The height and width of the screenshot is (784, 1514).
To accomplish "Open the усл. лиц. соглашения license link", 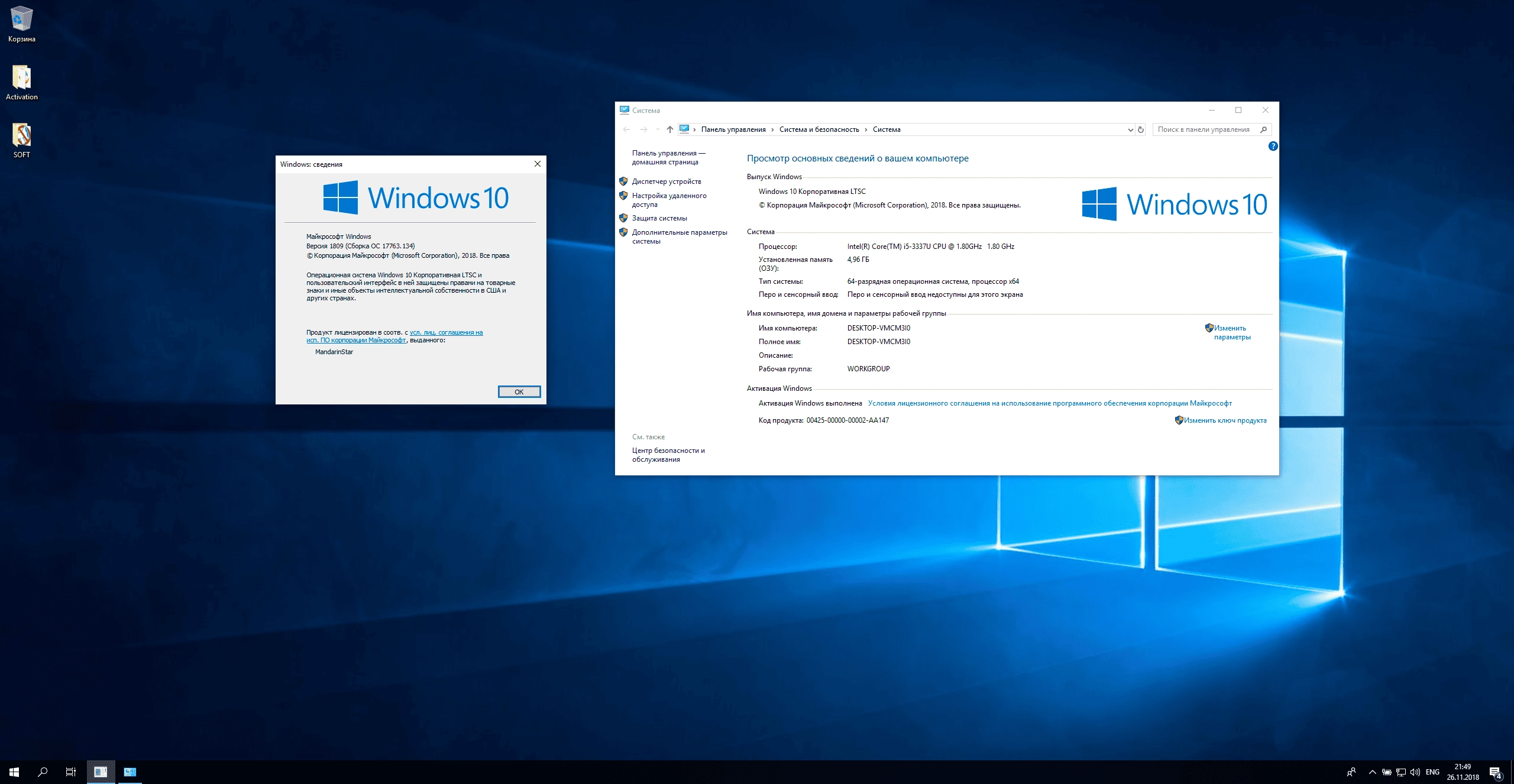I will (x=447, y=332).
